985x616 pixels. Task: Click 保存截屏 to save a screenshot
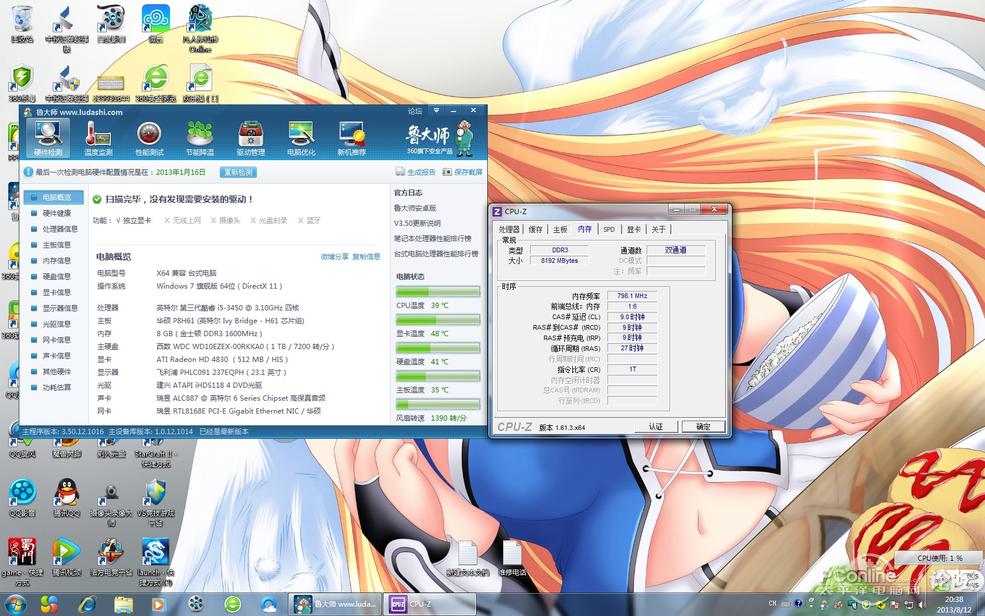pyautogui.click(x=463, y=172)
